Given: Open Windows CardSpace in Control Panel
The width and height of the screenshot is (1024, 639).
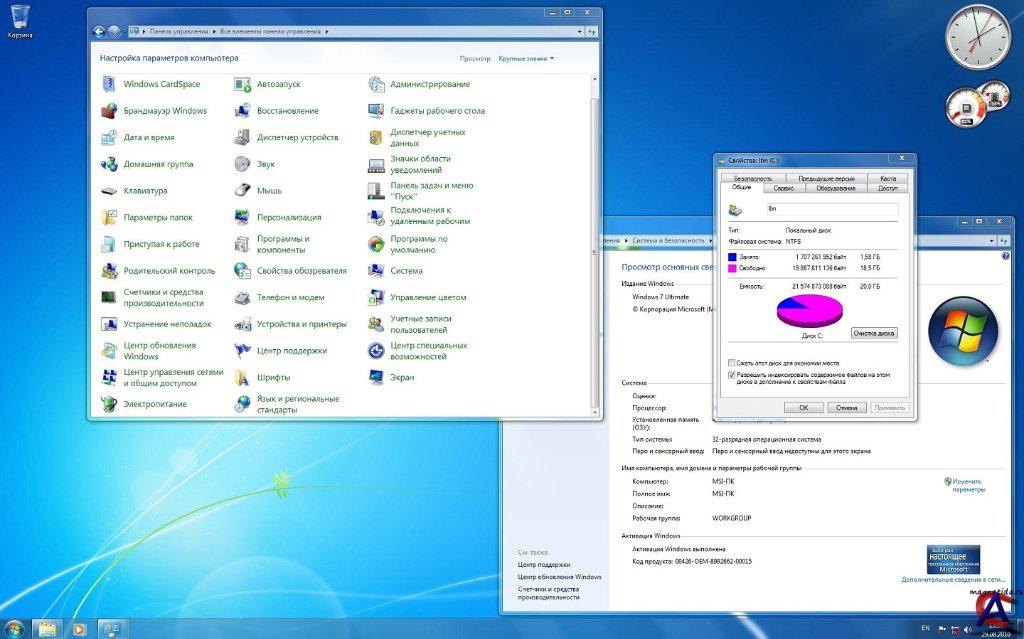Looking at the screenshot, I should (151, 84).
